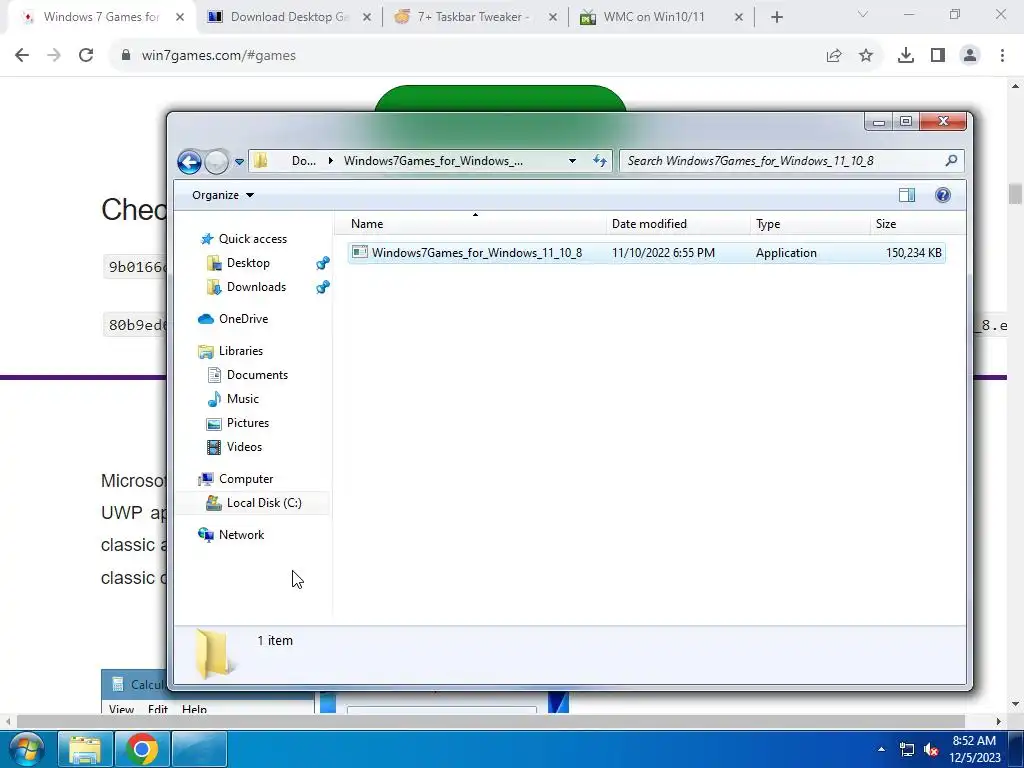Switch to WMC on Win10/11 tab
This screenshot has width=1024, height=768.
click(x=654, y=17)
